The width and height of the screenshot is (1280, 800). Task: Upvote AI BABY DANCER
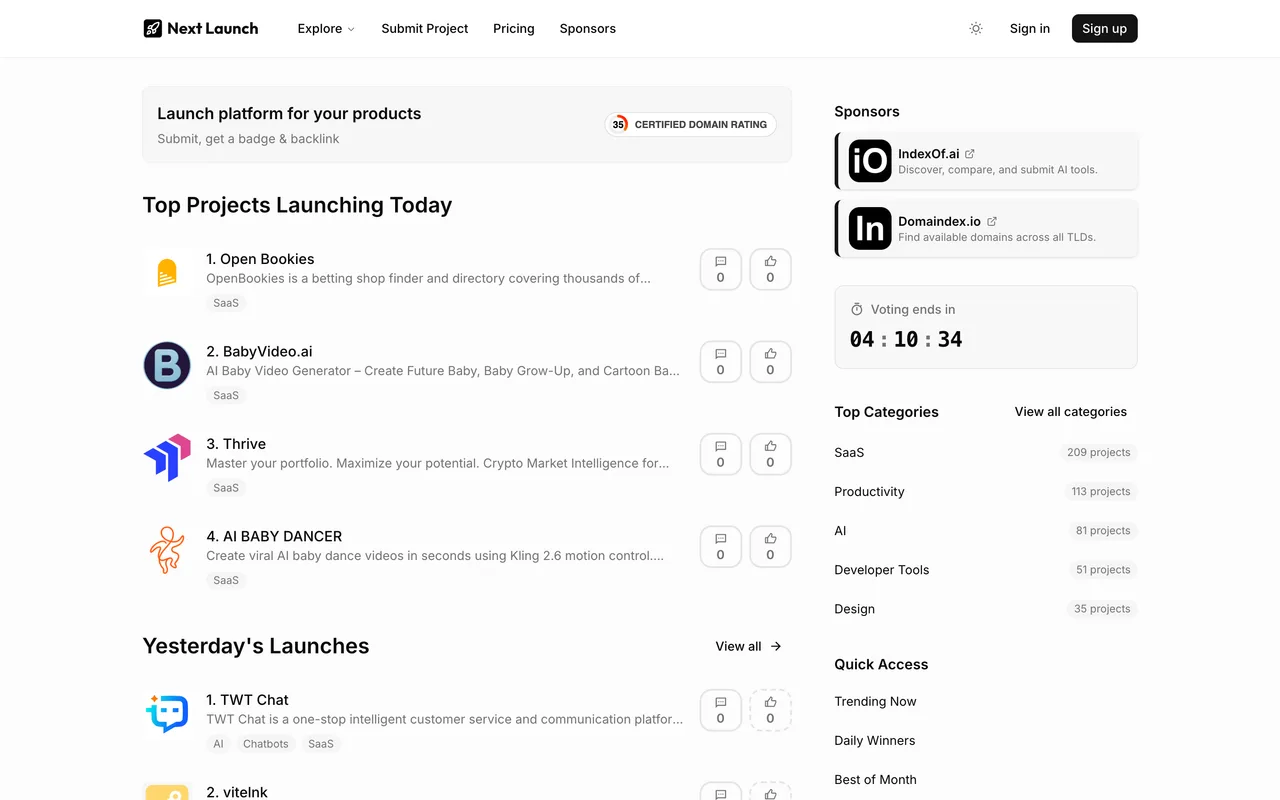770,546
